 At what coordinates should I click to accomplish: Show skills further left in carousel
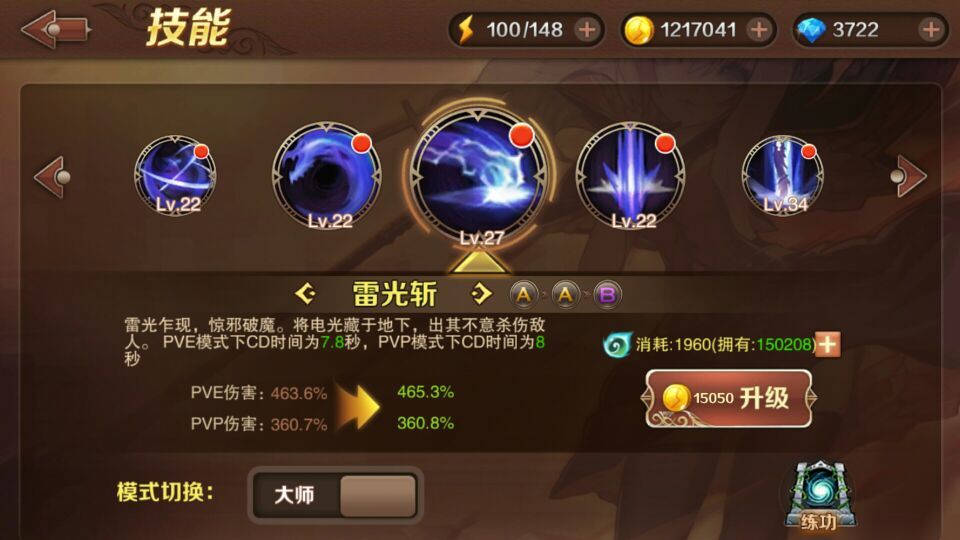(x=52, y=177)
